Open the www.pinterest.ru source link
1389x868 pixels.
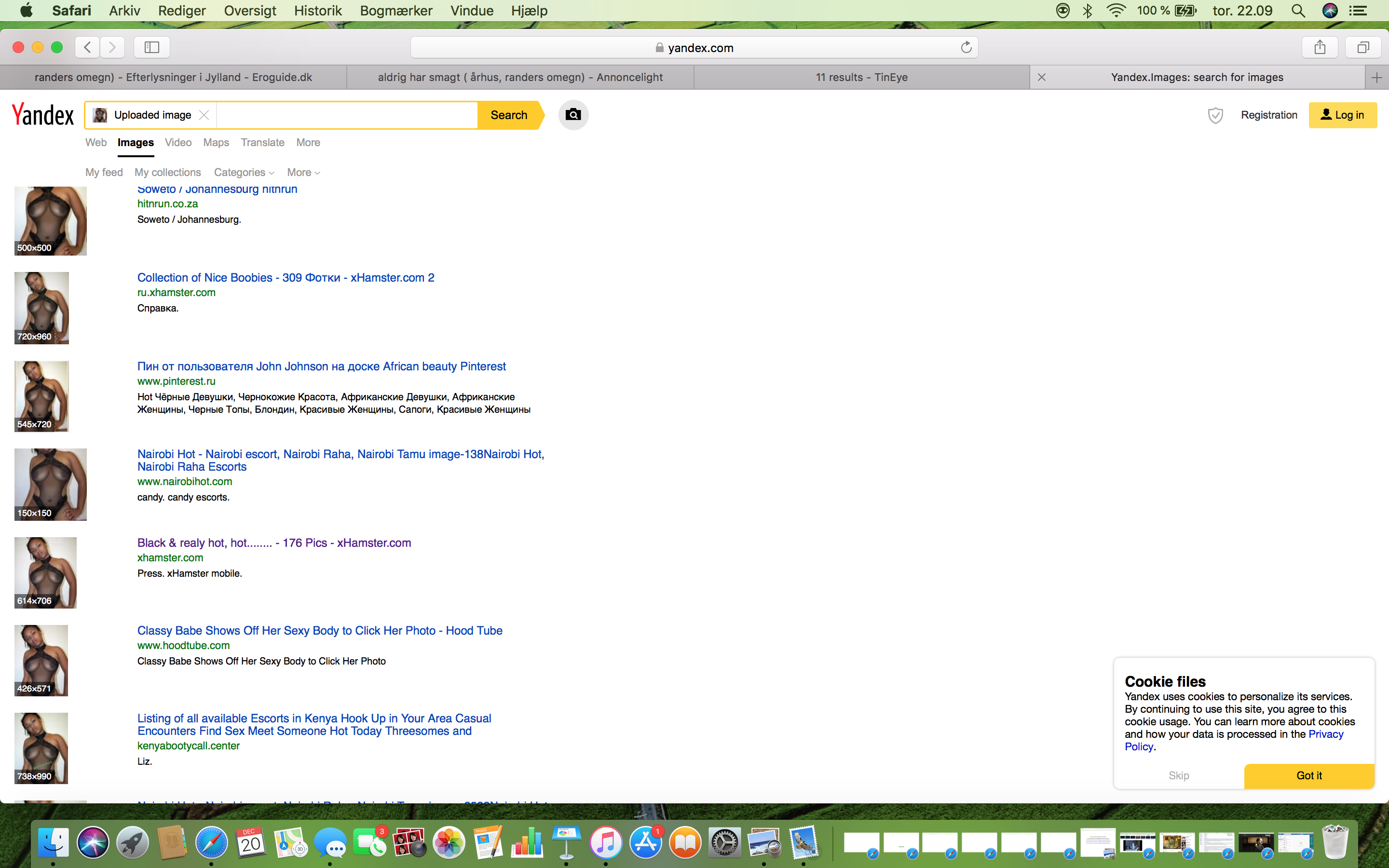coord(176,381)
